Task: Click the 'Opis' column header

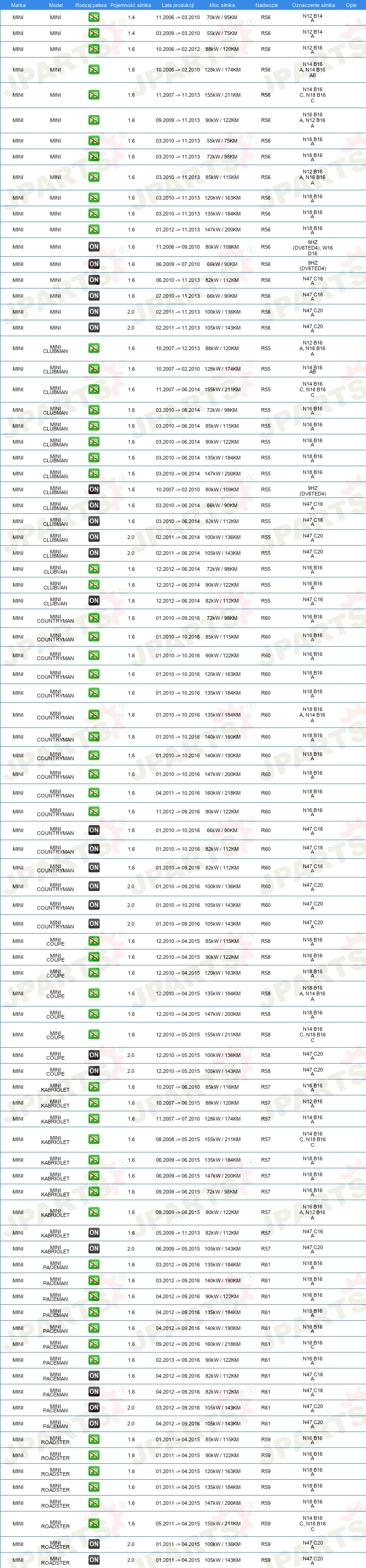Action: pos(351,5)
